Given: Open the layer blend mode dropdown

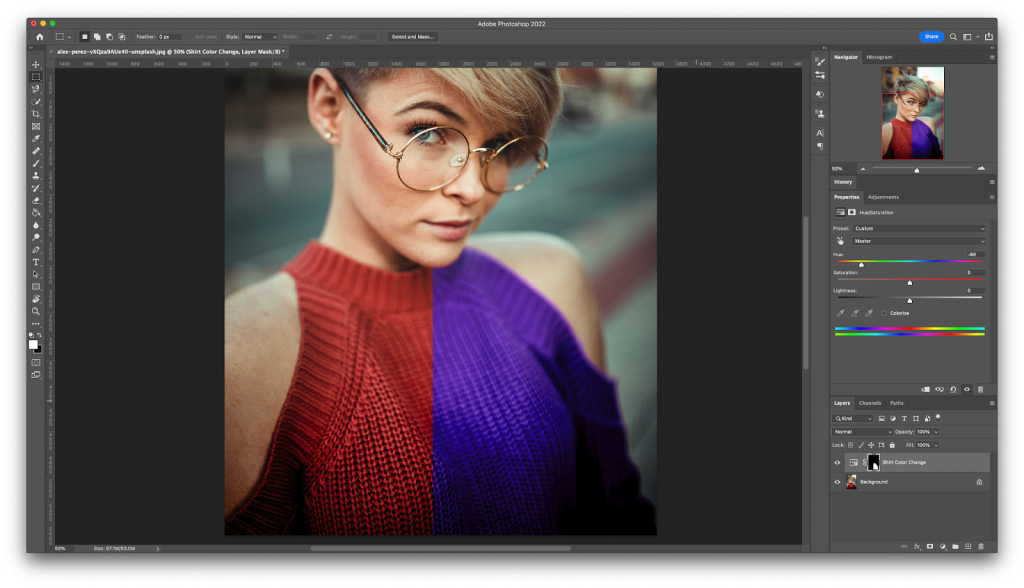Looking at the screenshot, I should click(x=862, y=432).
